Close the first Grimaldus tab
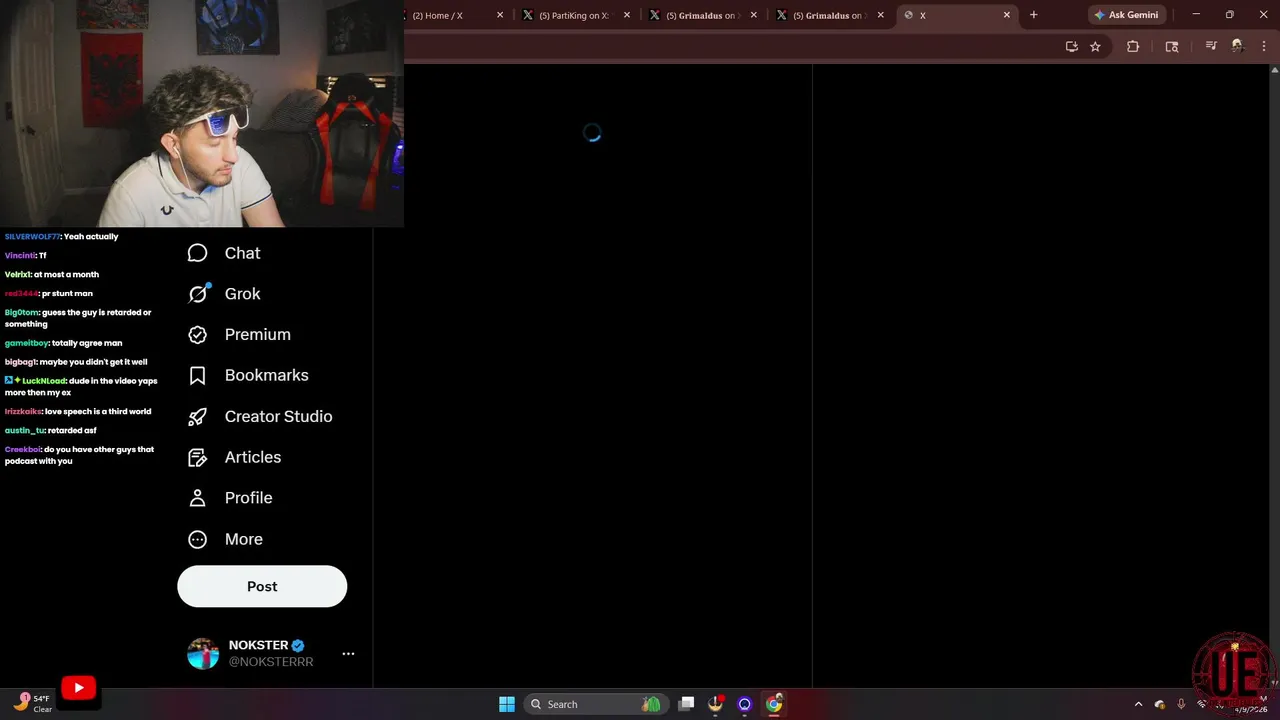 [x=754, y=15]
